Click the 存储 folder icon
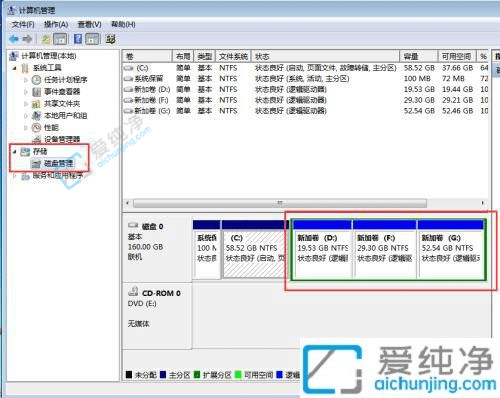This screenshot has height=398, width=500. [x=25, y=151]
